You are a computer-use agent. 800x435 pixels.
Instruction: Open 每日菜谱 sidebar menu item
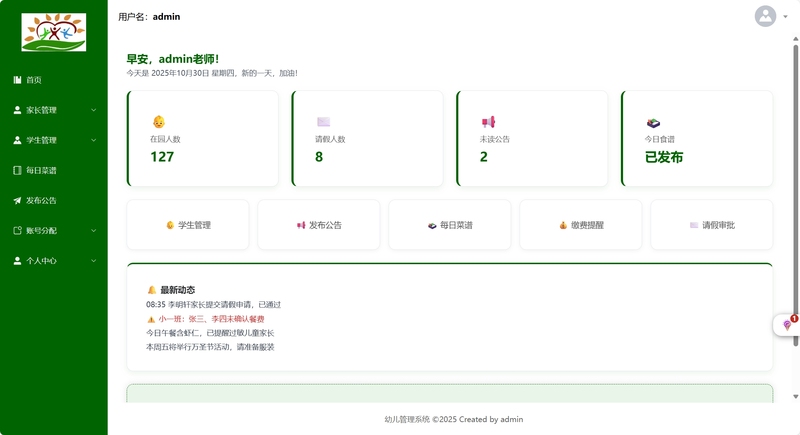[54, 170]
